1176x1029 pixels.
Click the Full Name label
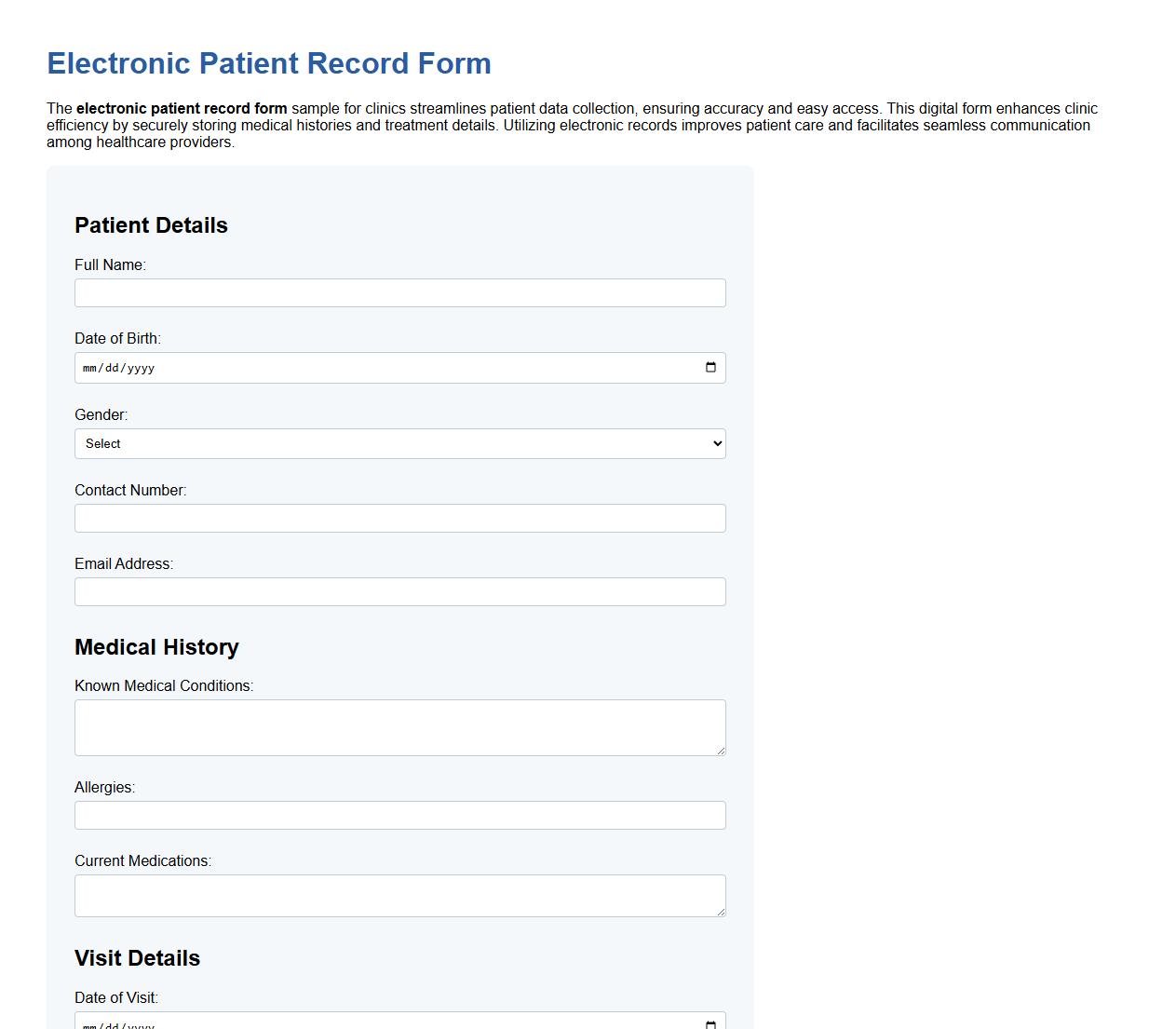tap(110, 264)
